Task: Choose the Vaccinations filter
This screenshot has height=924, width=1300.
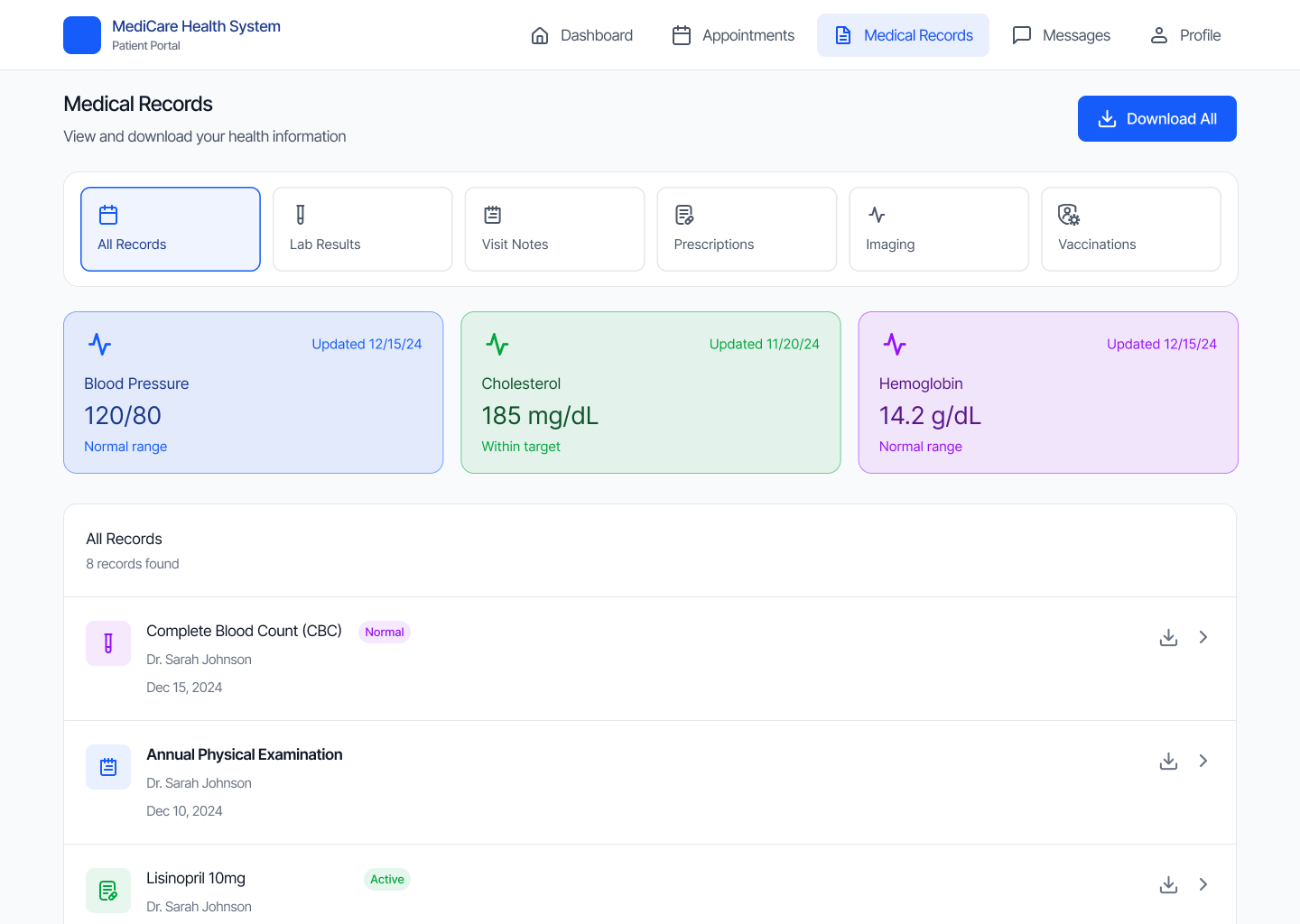Action: click(x=1130, y=229)
